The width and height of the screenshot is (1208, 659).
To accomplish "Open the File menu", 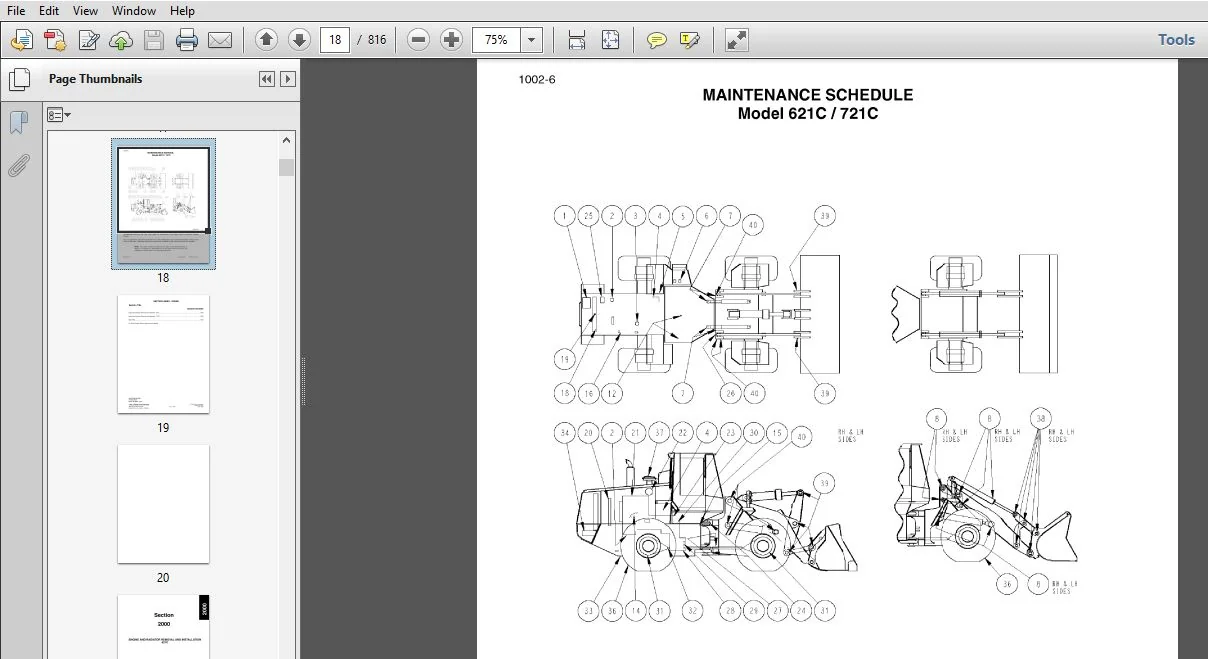I will pos(15,10).
